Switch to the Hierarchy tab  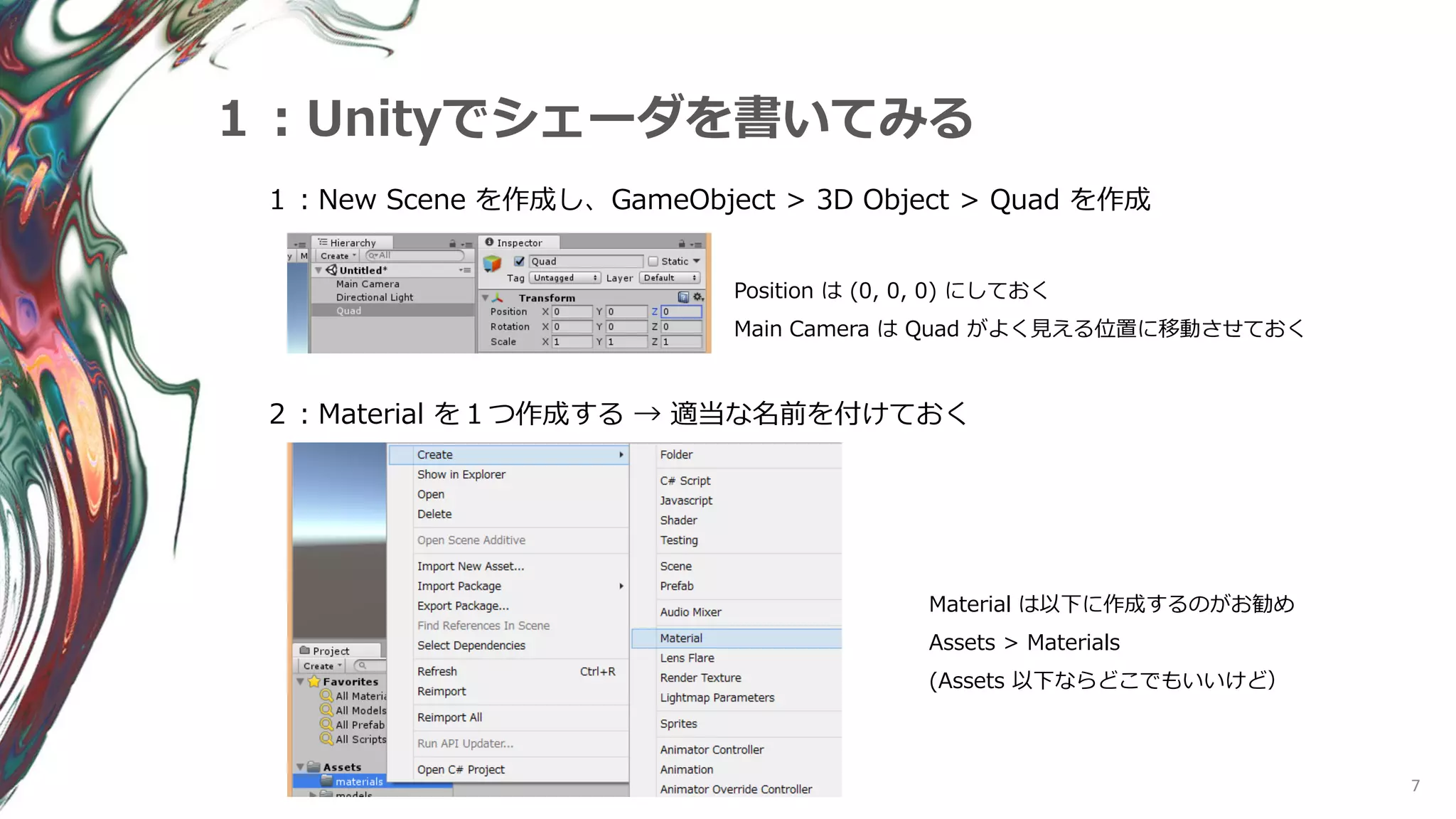coord(352,242)
